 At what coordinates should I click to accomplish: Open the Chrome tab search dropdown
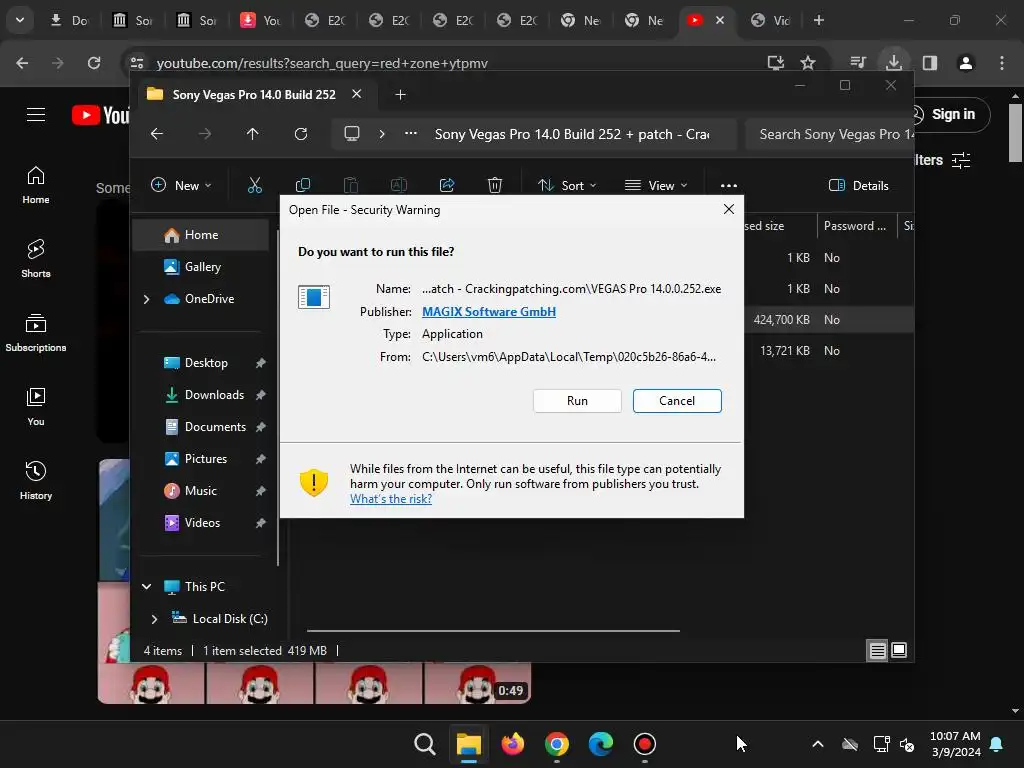pos(20,20)
